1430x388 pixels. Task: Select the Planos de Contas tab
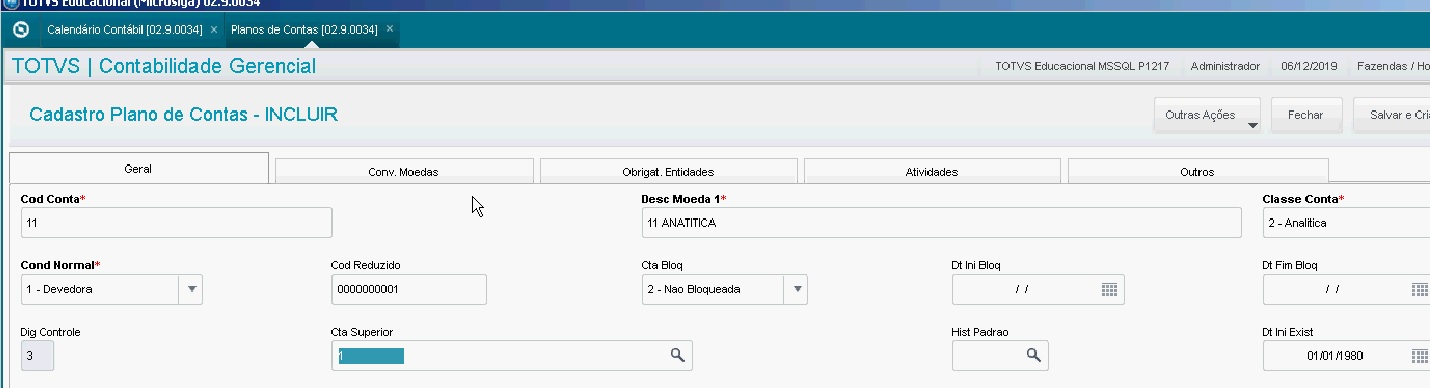point(304,30)
